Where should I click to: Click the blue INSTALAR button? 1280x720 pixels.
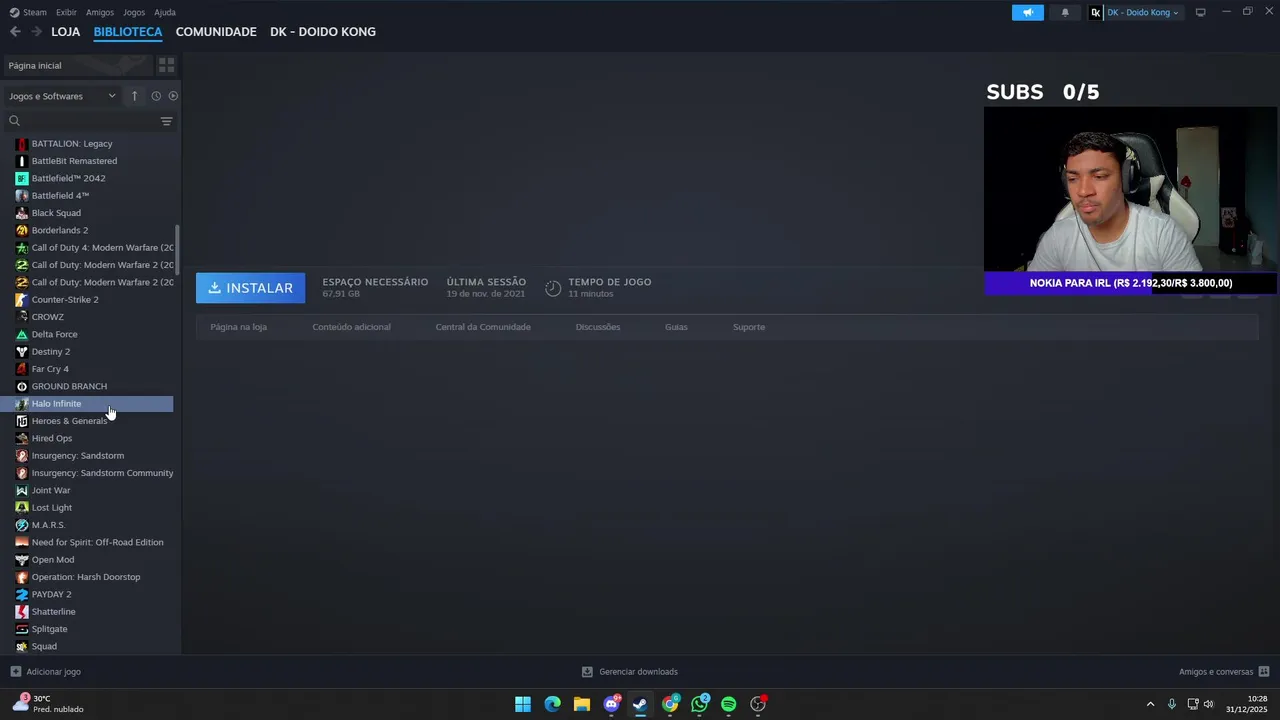coord(250,288)
